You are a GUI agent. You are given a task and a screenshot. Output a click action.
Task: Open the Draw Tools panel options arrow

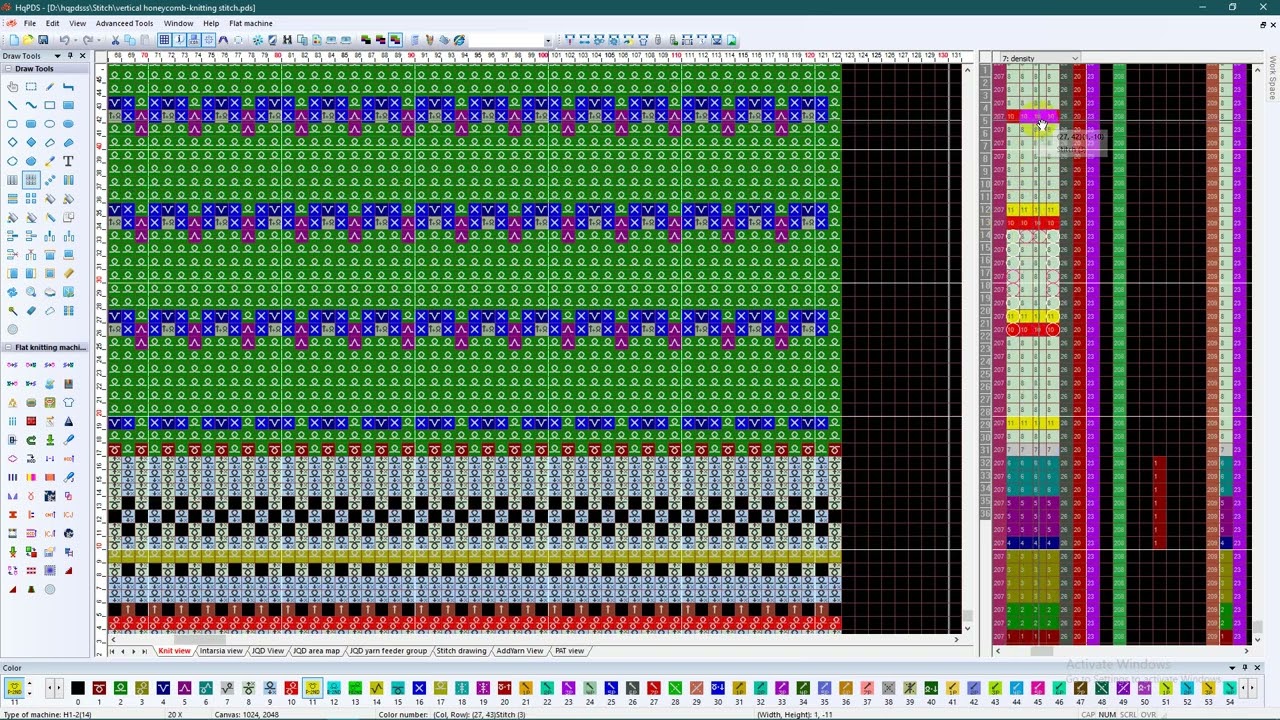(57, 56)
